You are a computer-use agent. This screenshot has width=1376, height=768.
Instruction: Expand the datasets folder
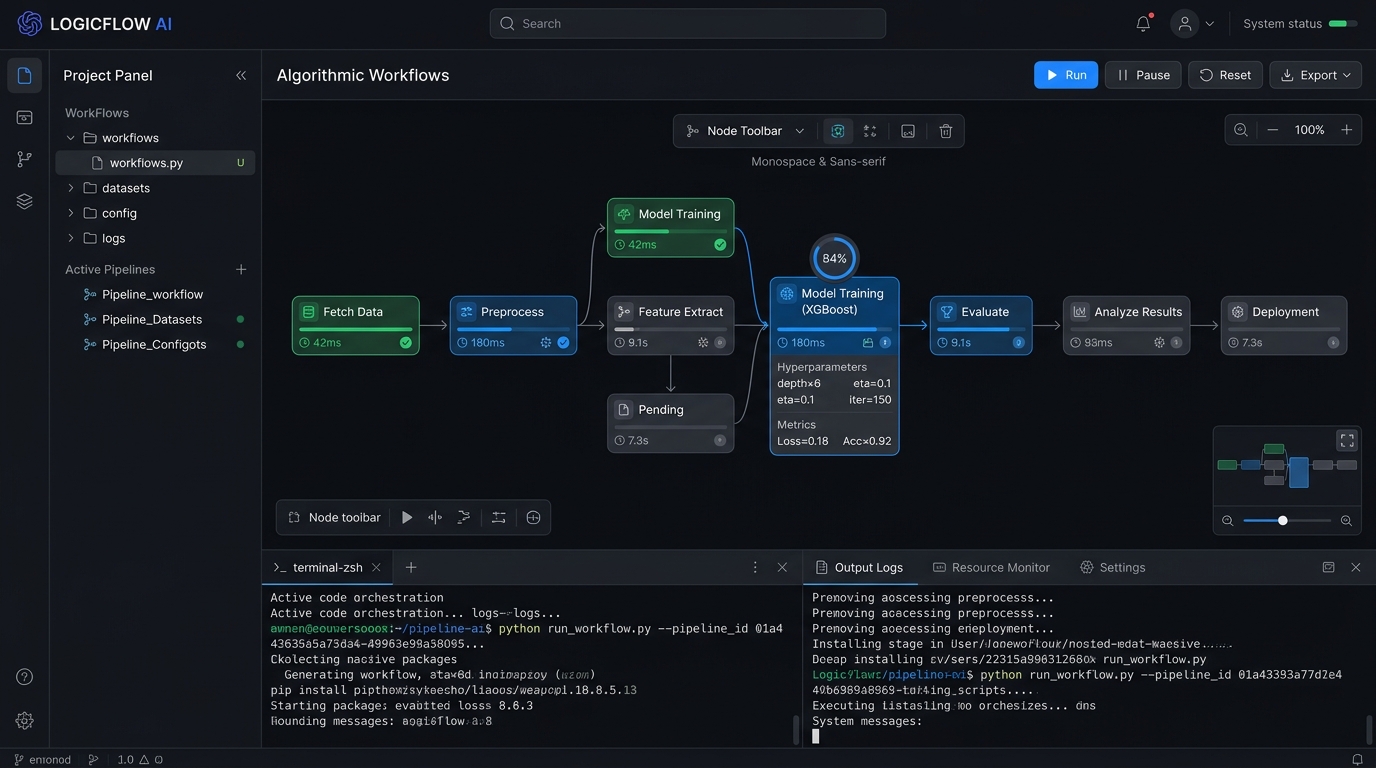point(70,188)
